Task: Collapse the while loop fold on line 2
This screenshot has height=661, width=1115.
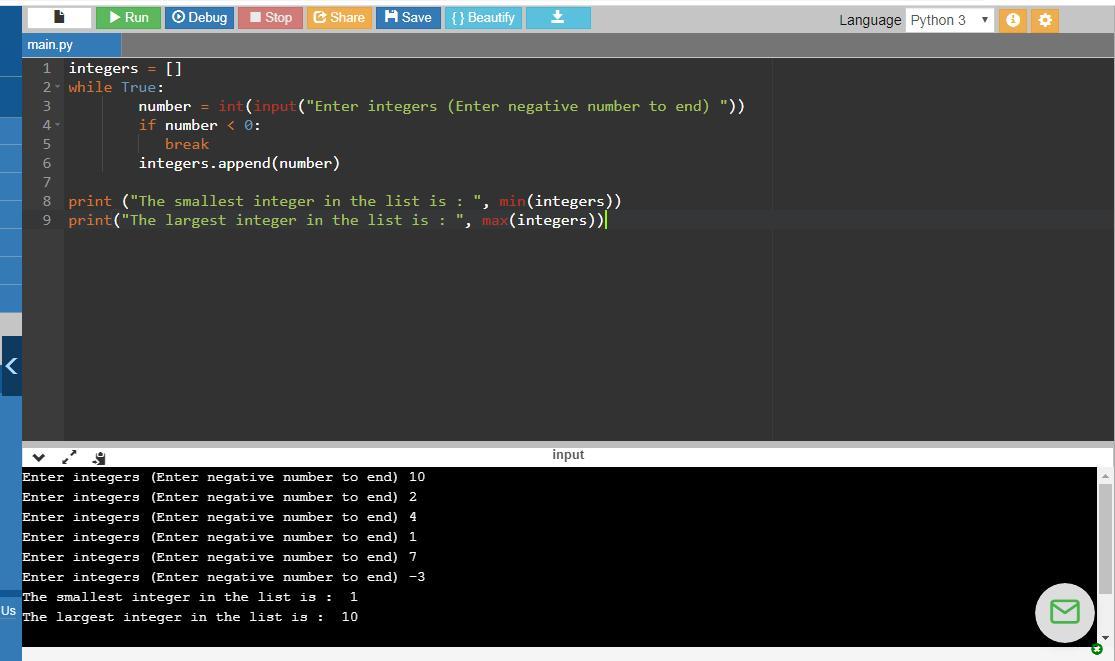Action: [58, 87]
